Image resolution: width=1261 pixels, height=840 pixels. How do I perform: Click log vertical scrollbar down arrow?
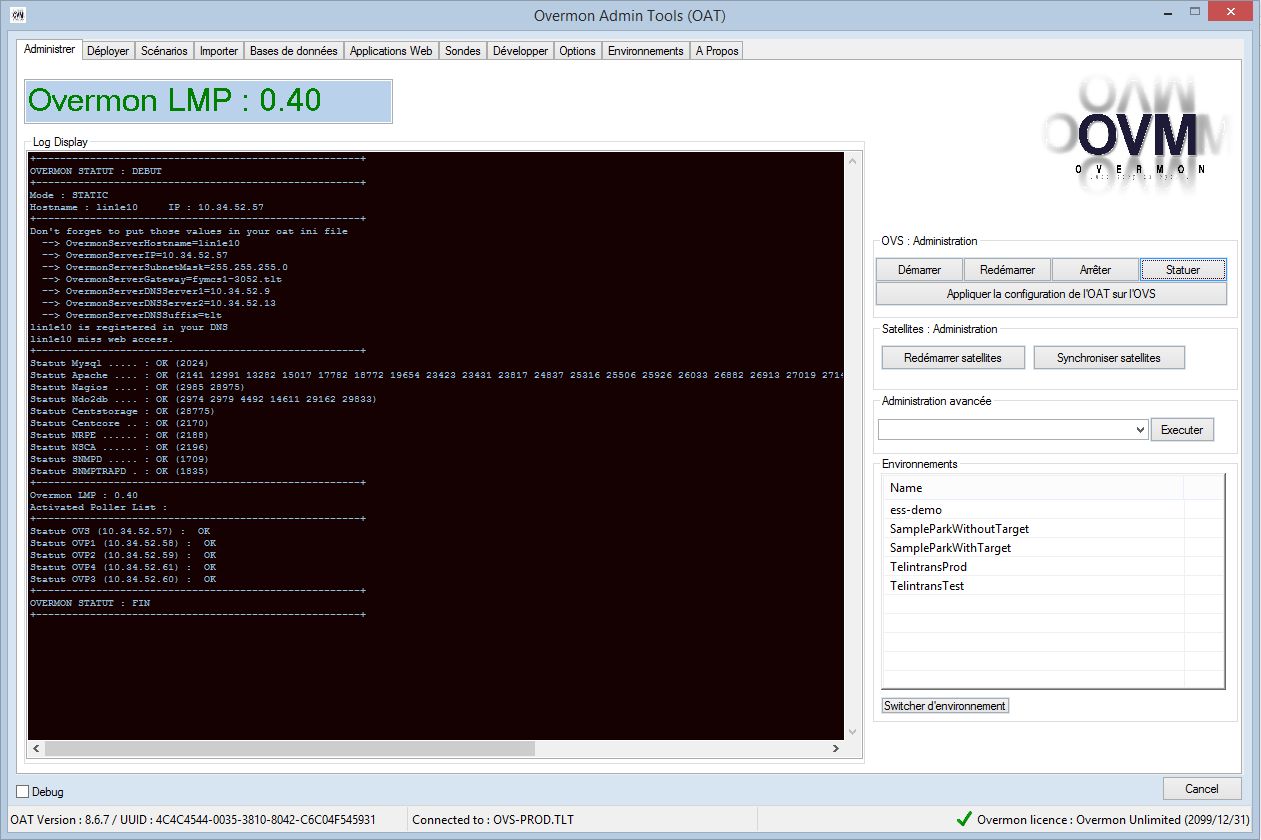(x=852, y=732)
